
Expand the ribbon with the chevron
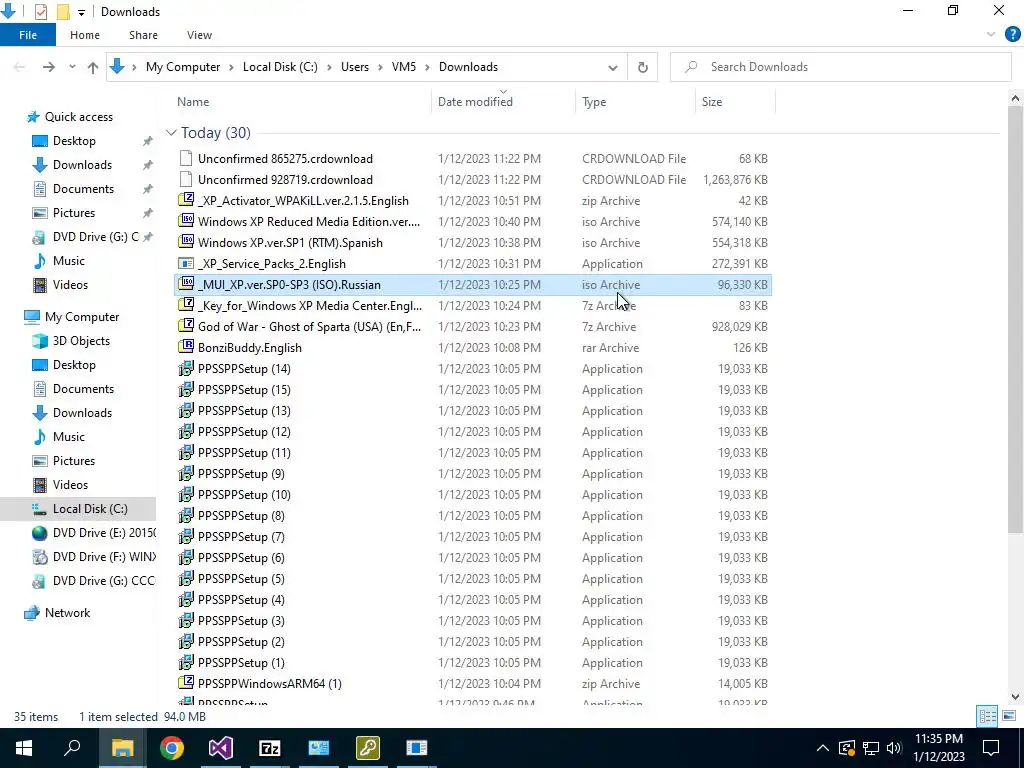(991, 35)
